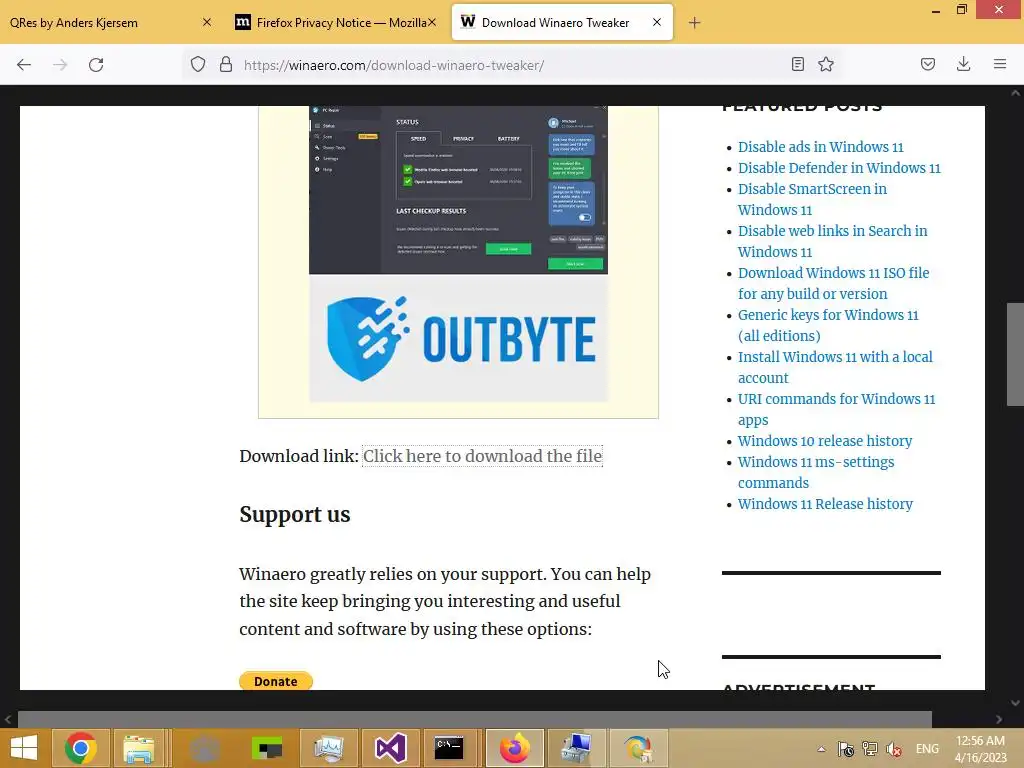Image resolution: width=1024 pixels, height=768 pixels.
Task: Close the Firefox Privacy Notice tab
Action: 432,22
